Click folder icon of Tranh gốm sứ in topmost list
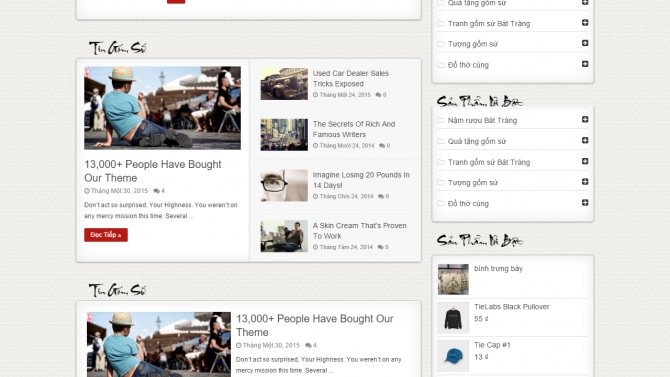Viewport: 670px width, 377px height. tap(441, 24)
